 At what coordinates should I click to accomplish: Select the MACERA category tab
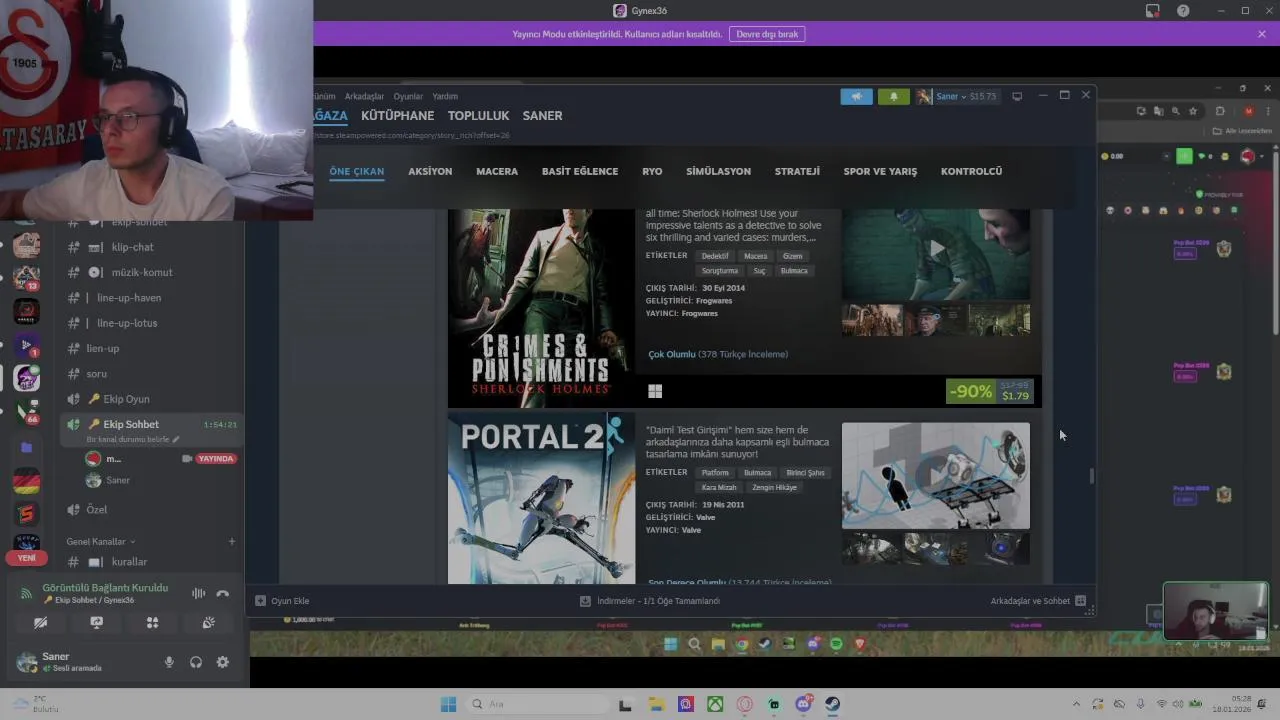tap(497, 171)
